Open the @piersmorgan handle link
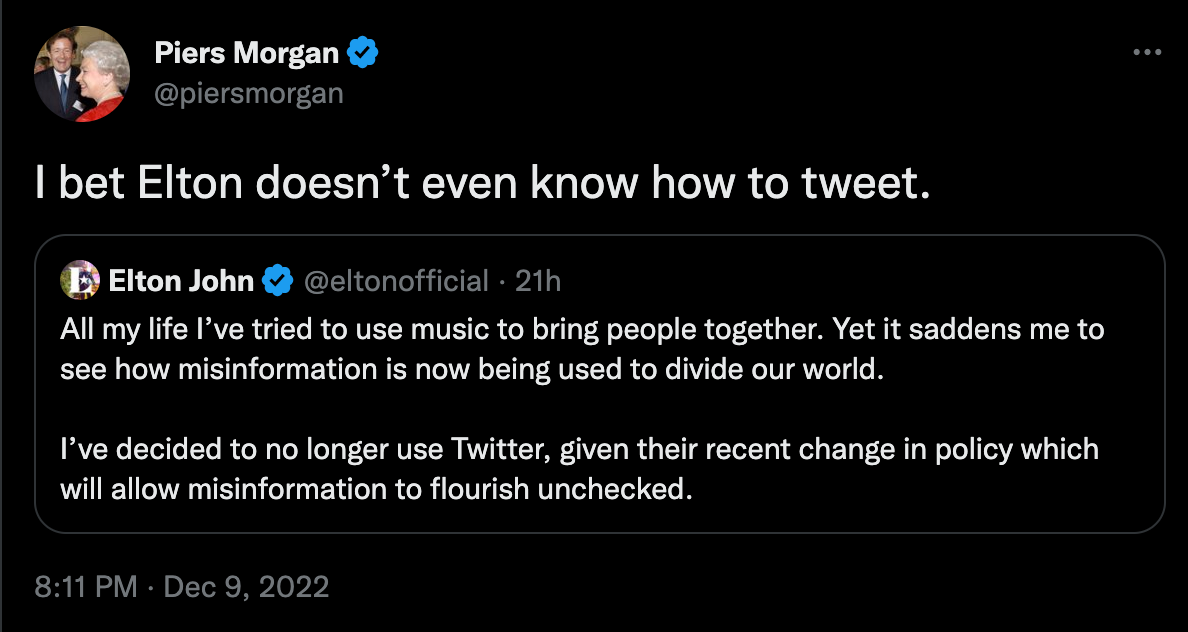Image resolution: width=1188 pixels, height=632 pixels. 249,93
